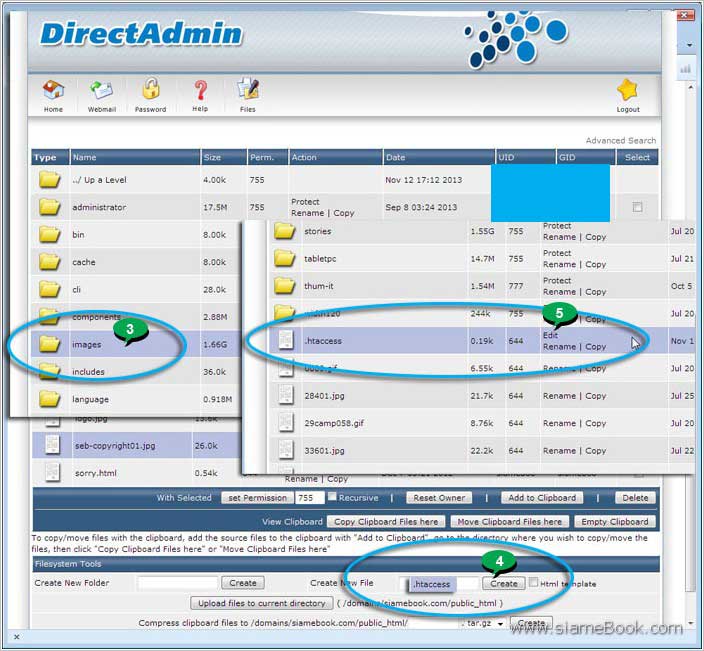Click the 33601.jpg file icon

coord(286,450)
